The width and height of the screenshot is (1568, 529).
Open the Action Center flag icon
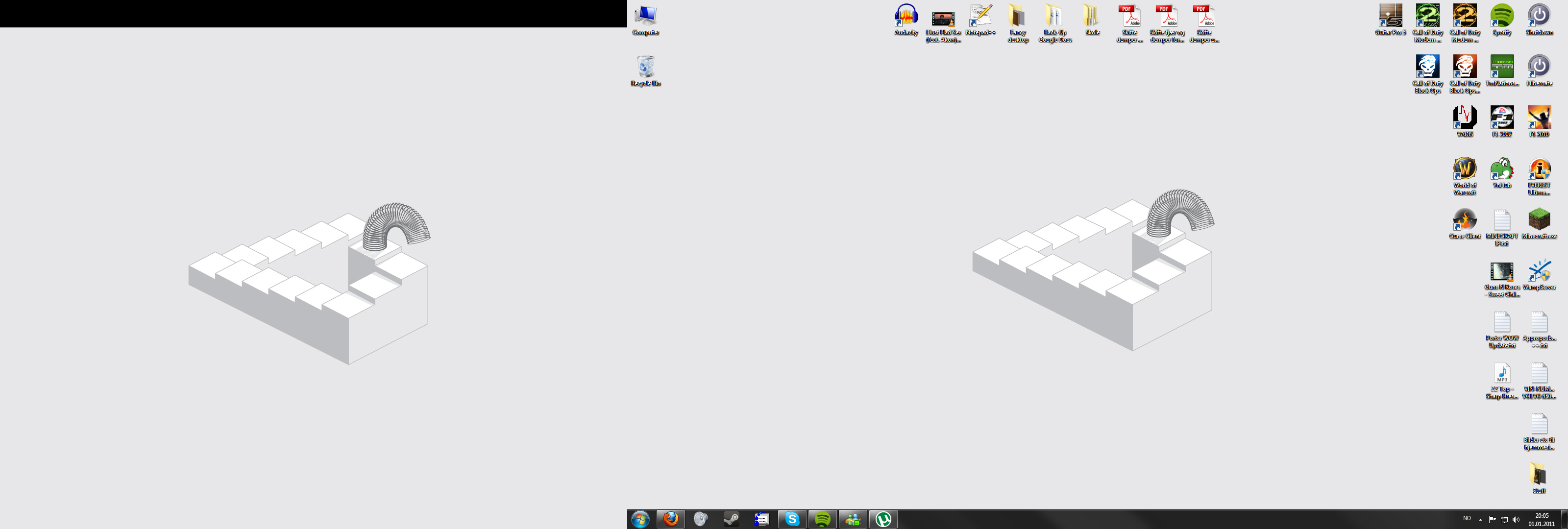click(x=1492, y=519)
